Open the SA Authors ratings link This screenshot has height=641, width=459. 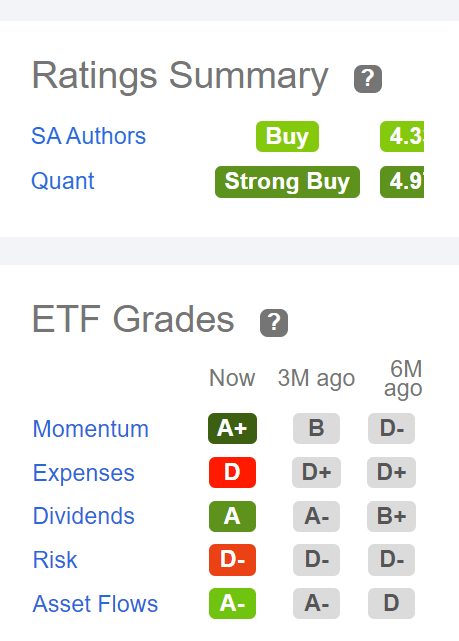pos(88,136)
